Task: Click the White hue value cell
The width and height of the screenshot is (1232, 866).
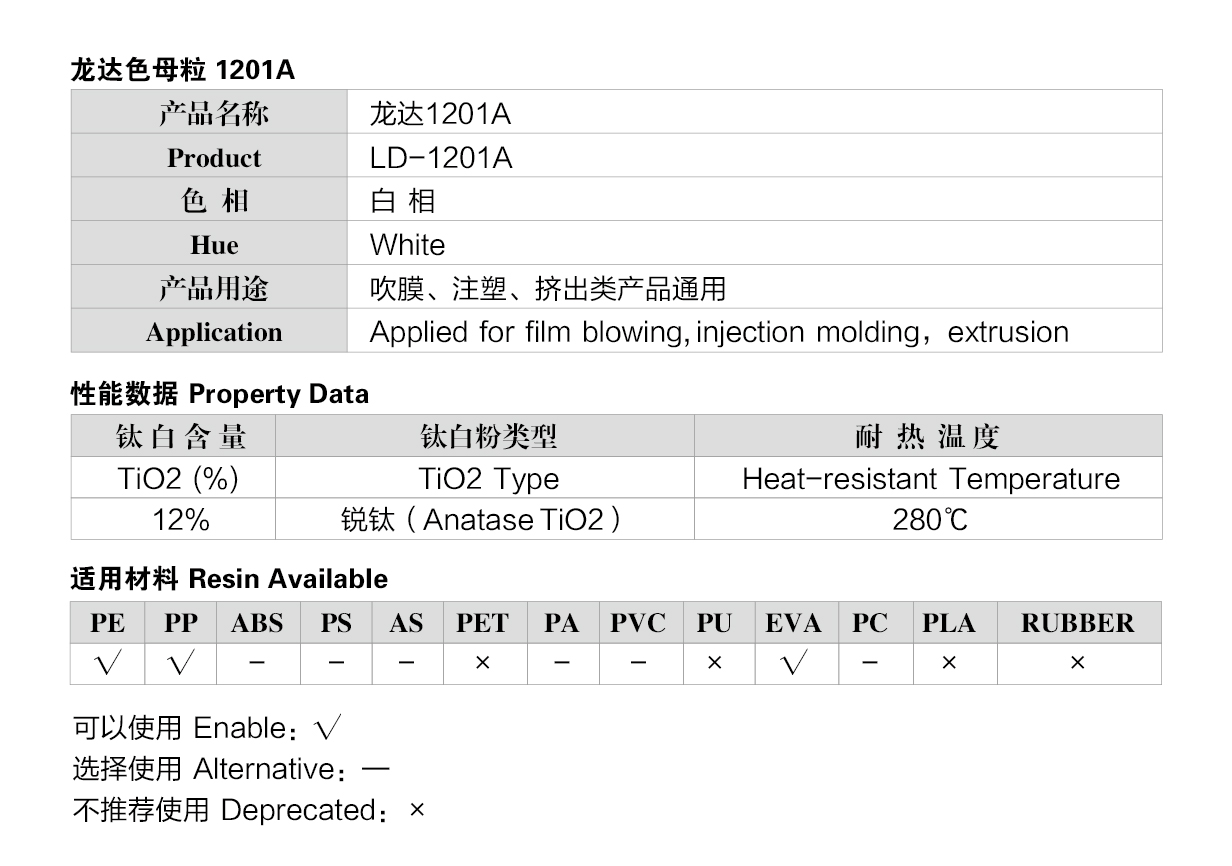Action: tap(755, 243)
